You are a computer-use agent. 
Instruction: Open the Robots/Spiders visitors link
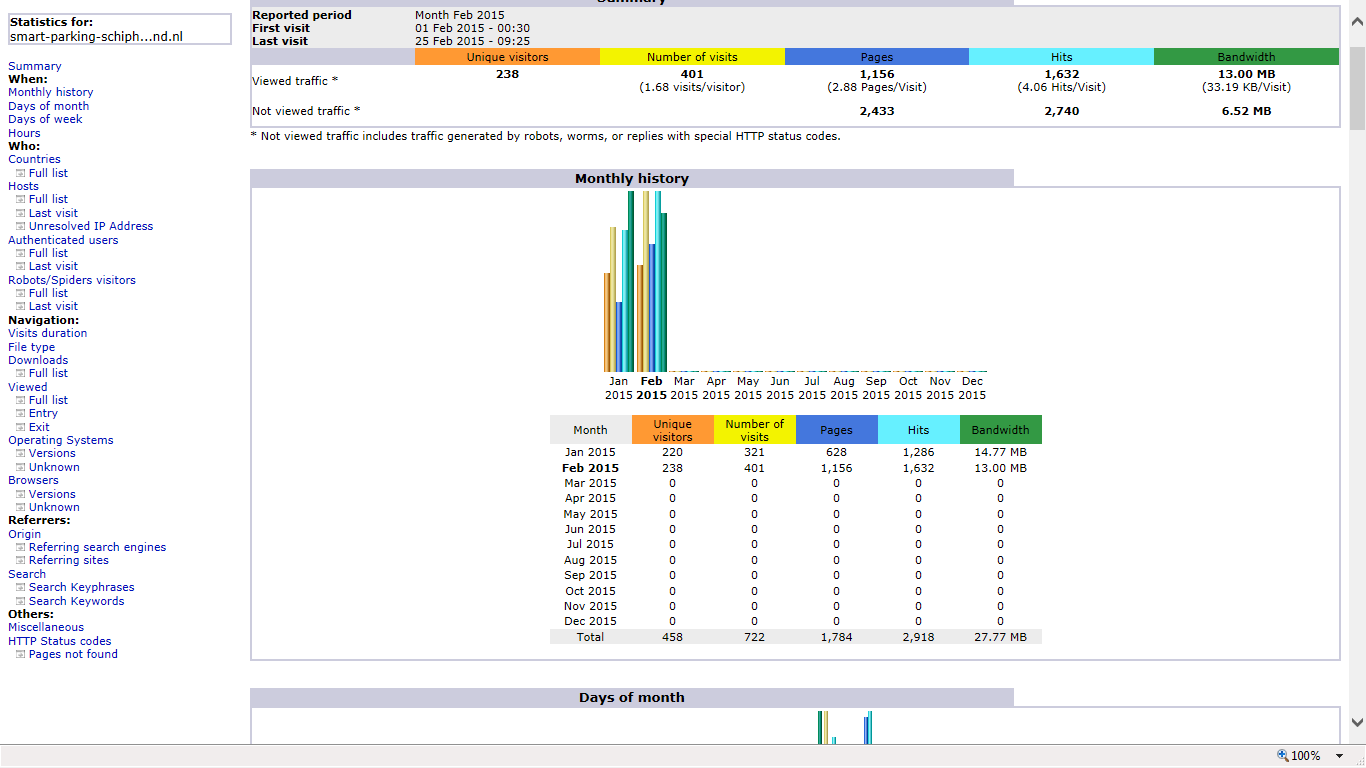pos(72,280)
